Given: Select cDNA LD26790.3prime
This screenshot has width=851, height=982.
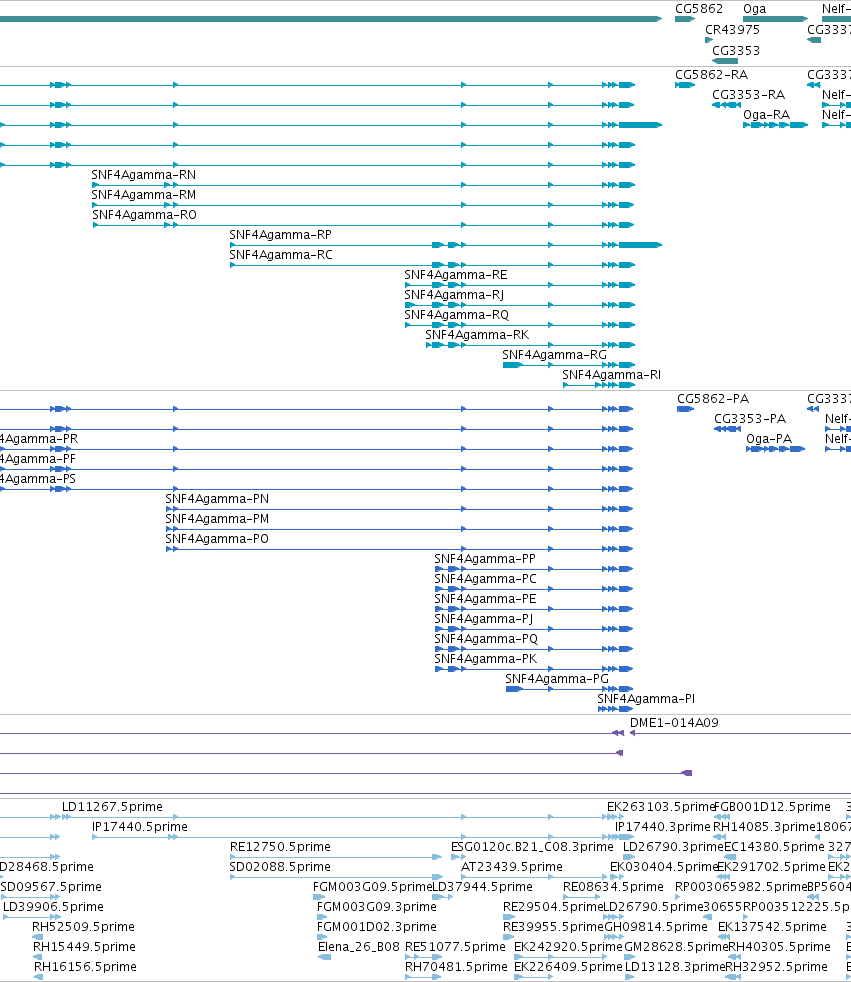Looking at the screenshot, I should point(673,847).
